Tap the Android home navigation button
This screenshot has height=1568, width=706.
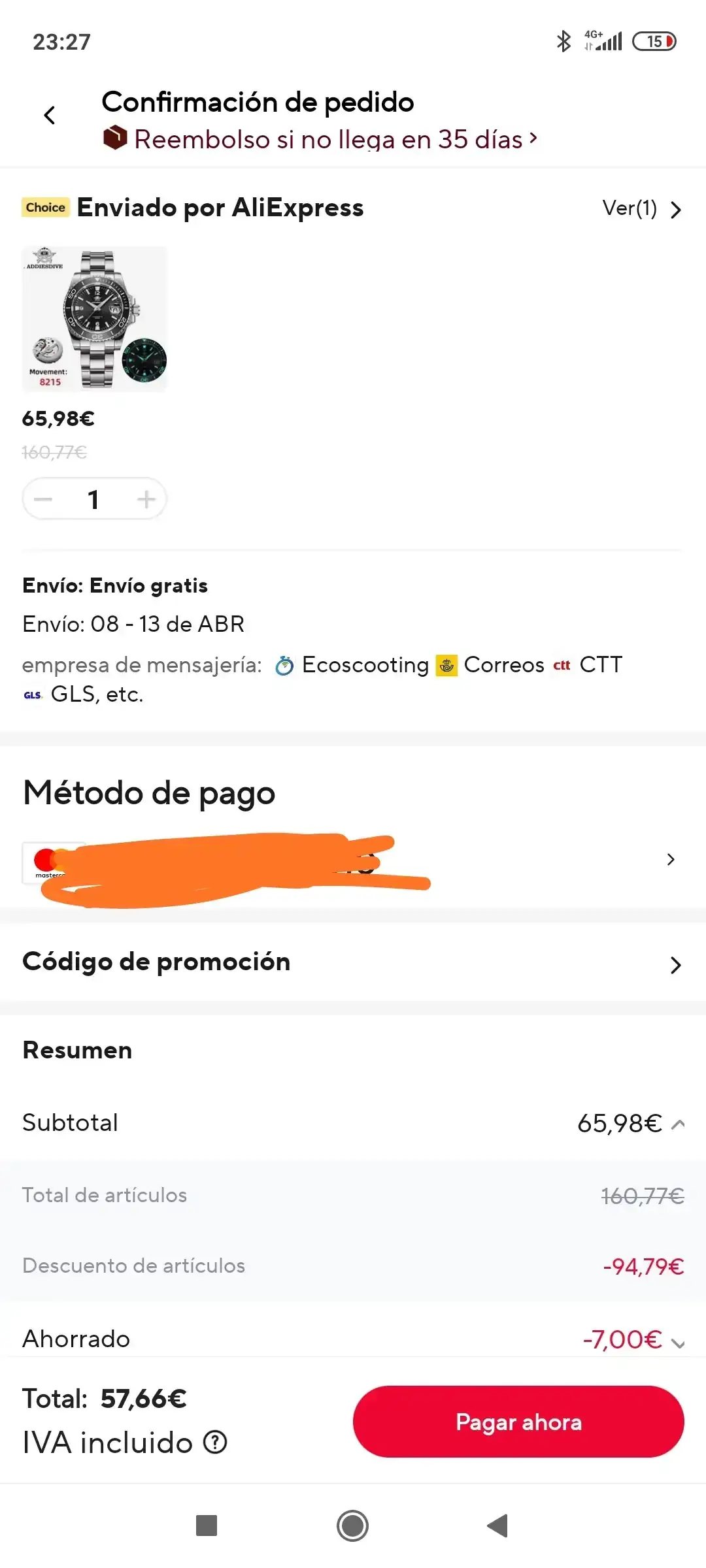coord(353,1526)
